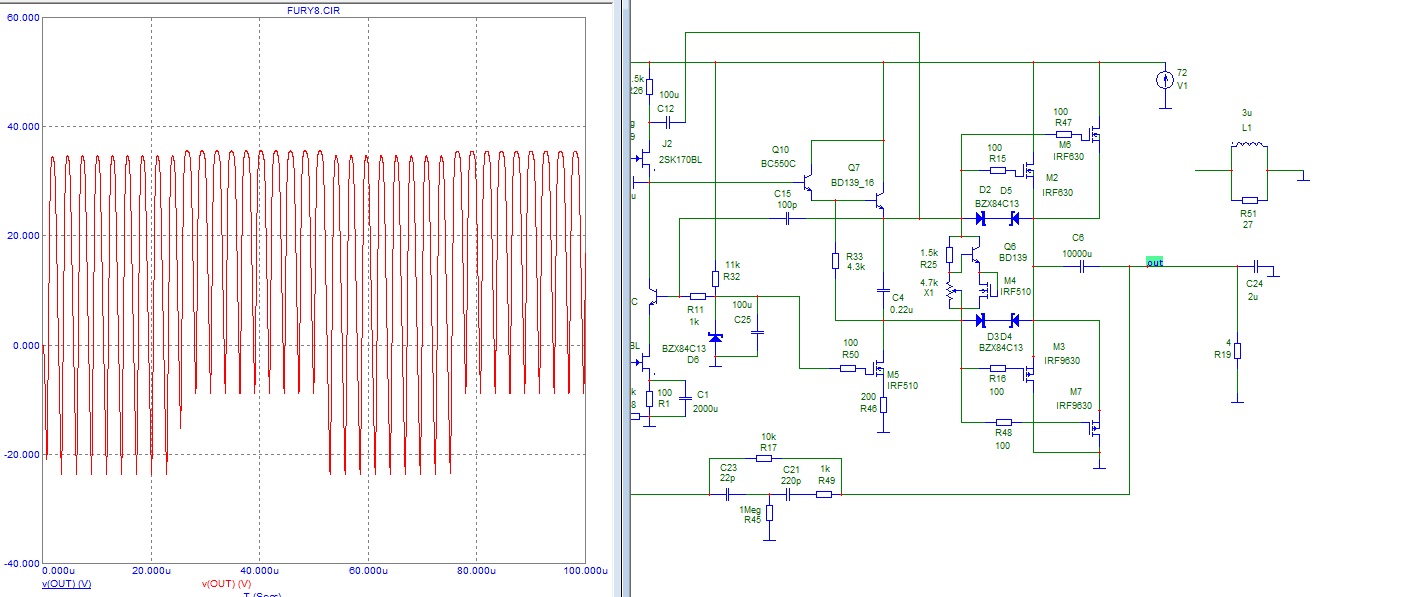Click the C23 capacitor label

(x=728, y=467)
